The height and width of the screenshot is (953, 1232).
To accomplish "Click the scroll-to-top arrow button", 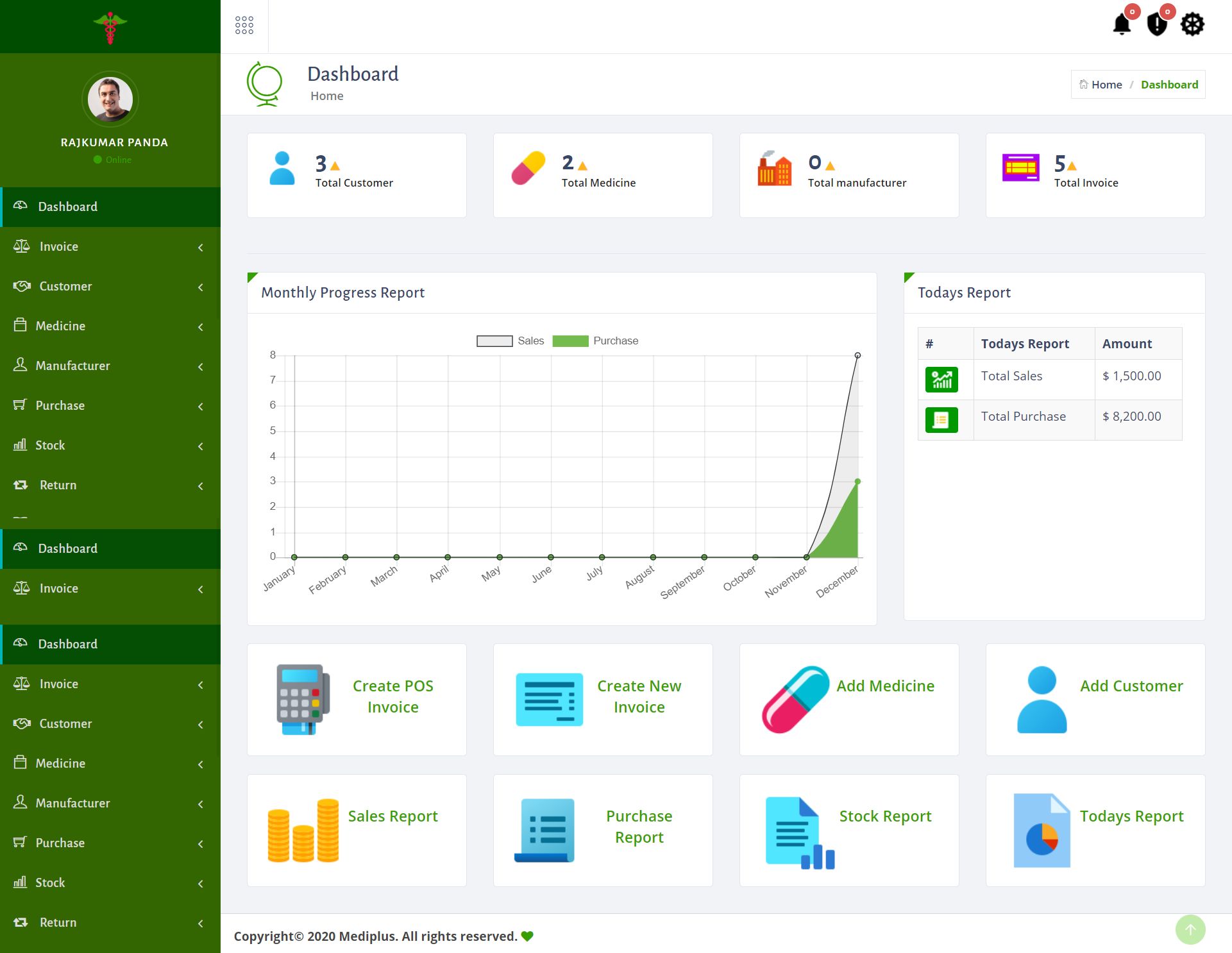I will click(1190, 929).
